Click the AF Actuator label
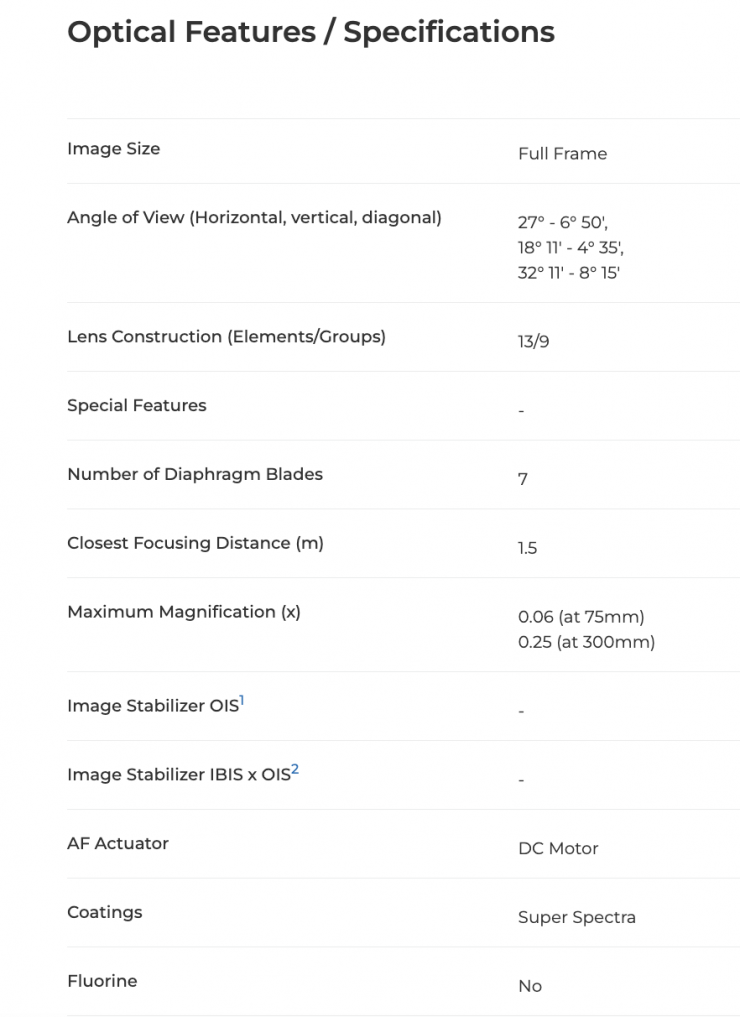740x1017 pixels. [x=118, y=844]
